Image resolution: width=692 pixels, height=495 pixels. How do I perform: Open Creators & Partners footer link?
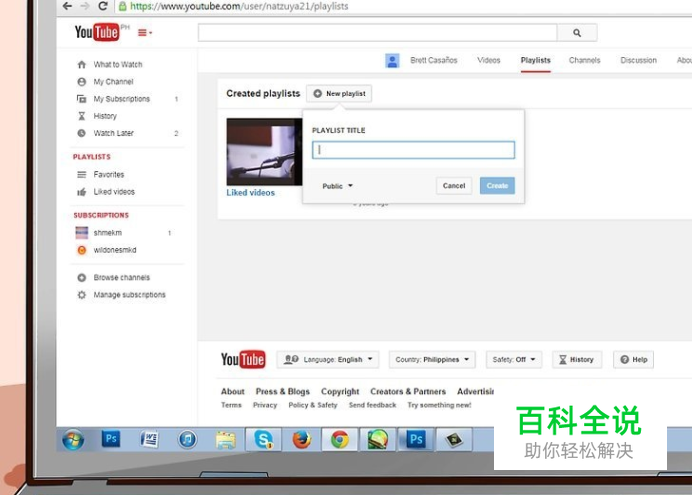tap(408, 391)
